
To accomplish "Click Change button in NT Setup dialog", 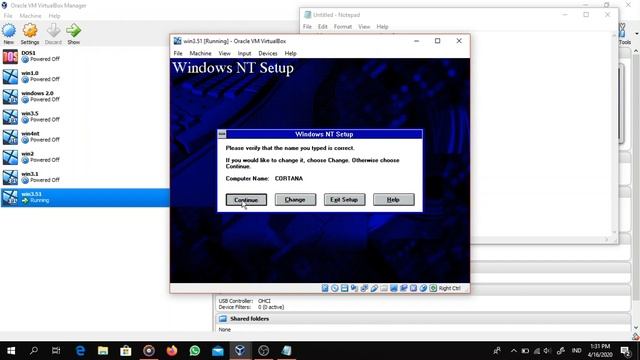I will (295, 200).
